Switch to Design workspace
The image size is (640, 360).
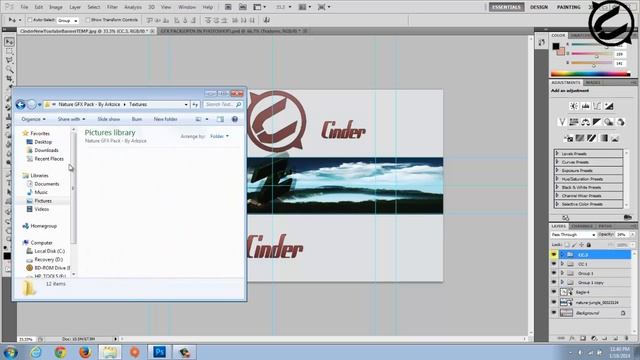539,7
